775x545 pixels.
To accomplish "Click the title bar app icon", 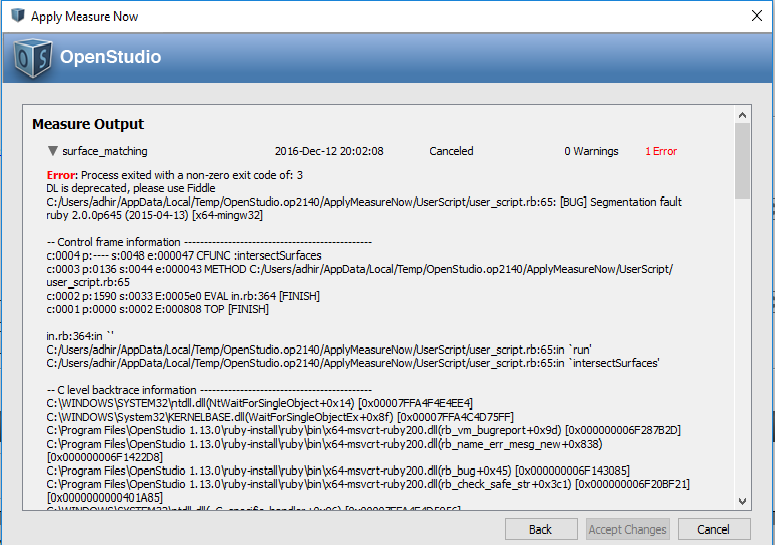I will [17, 16].
